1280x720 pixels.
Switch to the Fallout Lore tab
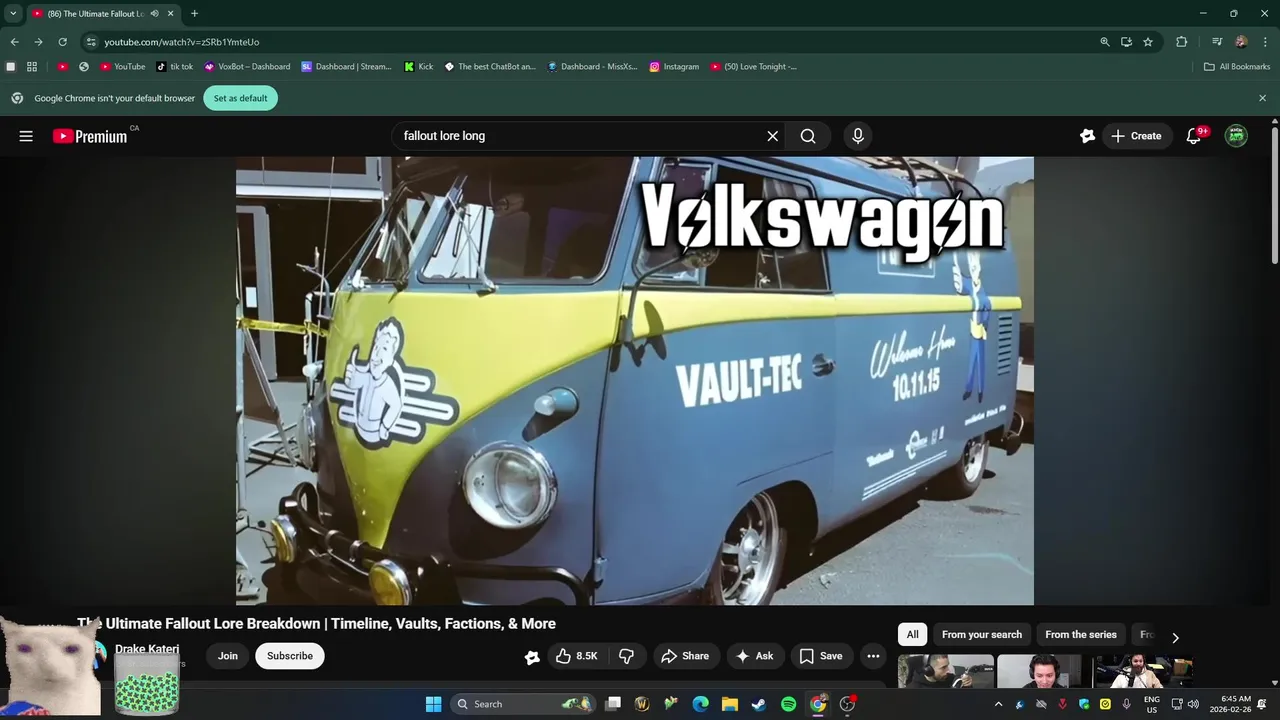pyautogui.click(x=95, y=14)
